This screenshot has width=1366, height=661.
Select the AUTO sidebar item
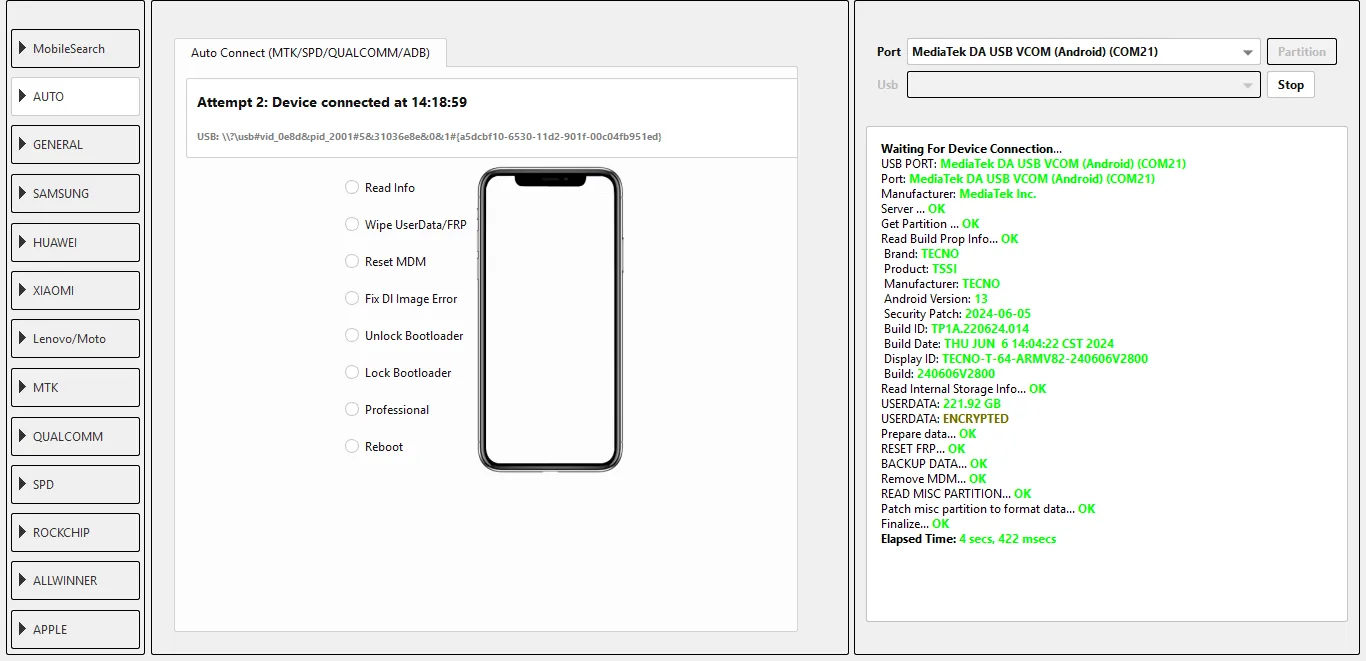(x=75, y=97)
